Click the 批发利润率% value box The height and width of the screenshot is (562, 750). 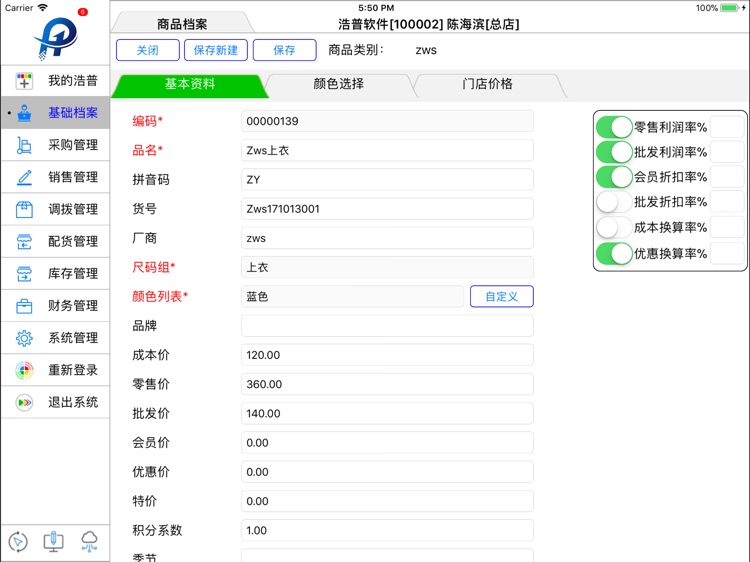coord(727,152)
